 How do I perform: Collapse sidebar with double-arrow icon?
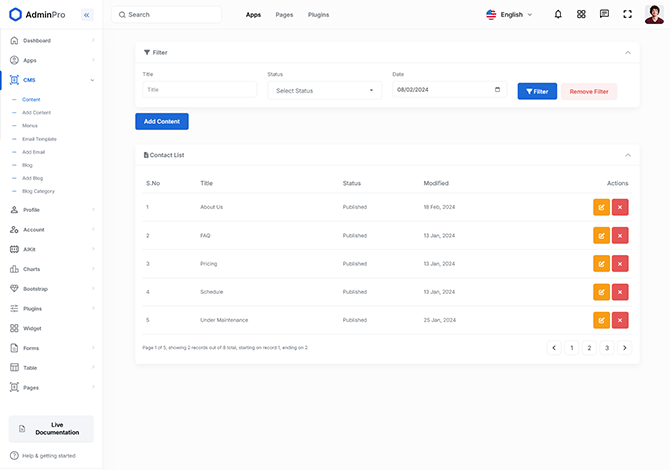[x=86, y=15]
